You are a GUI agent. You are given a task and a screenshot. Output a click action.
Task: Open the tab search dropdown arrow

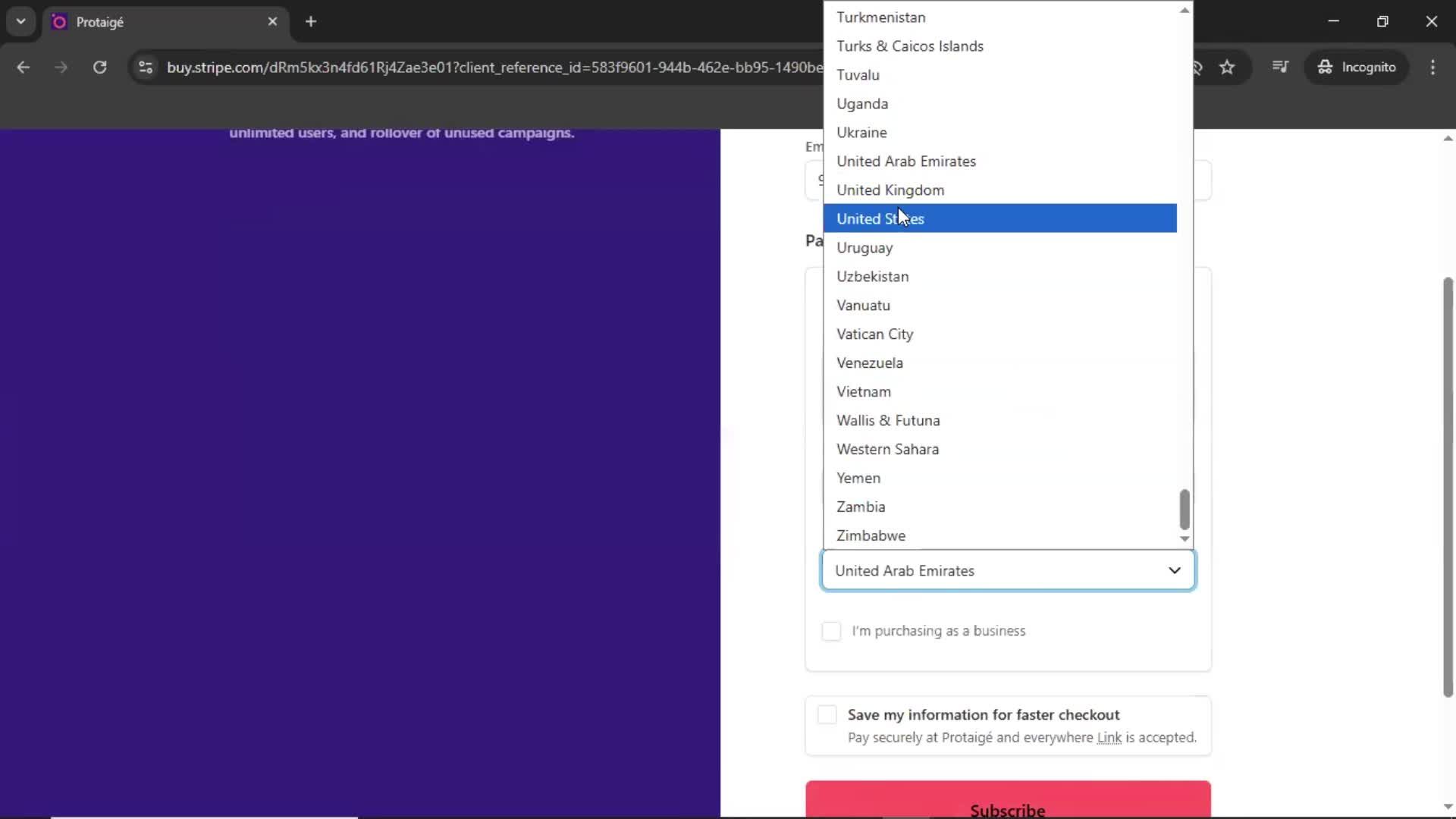tap(20, 21)
